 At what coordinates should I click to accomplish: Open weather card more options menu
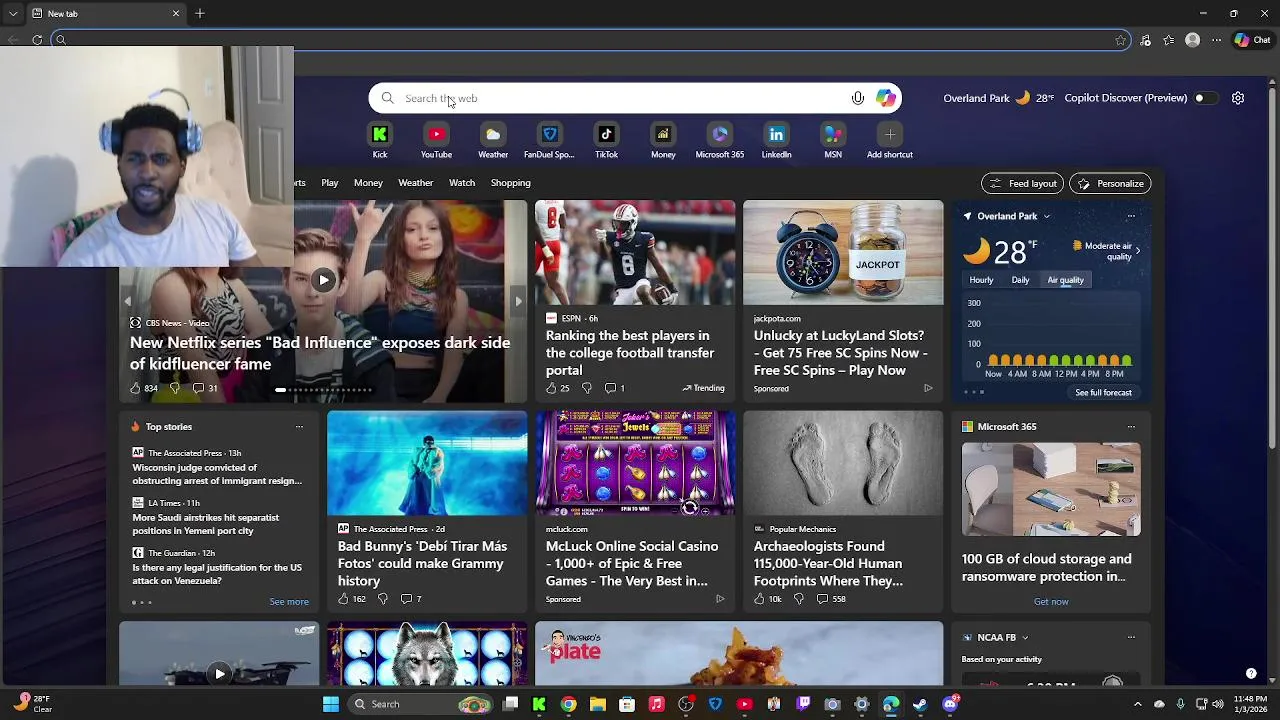[1131, 216]
